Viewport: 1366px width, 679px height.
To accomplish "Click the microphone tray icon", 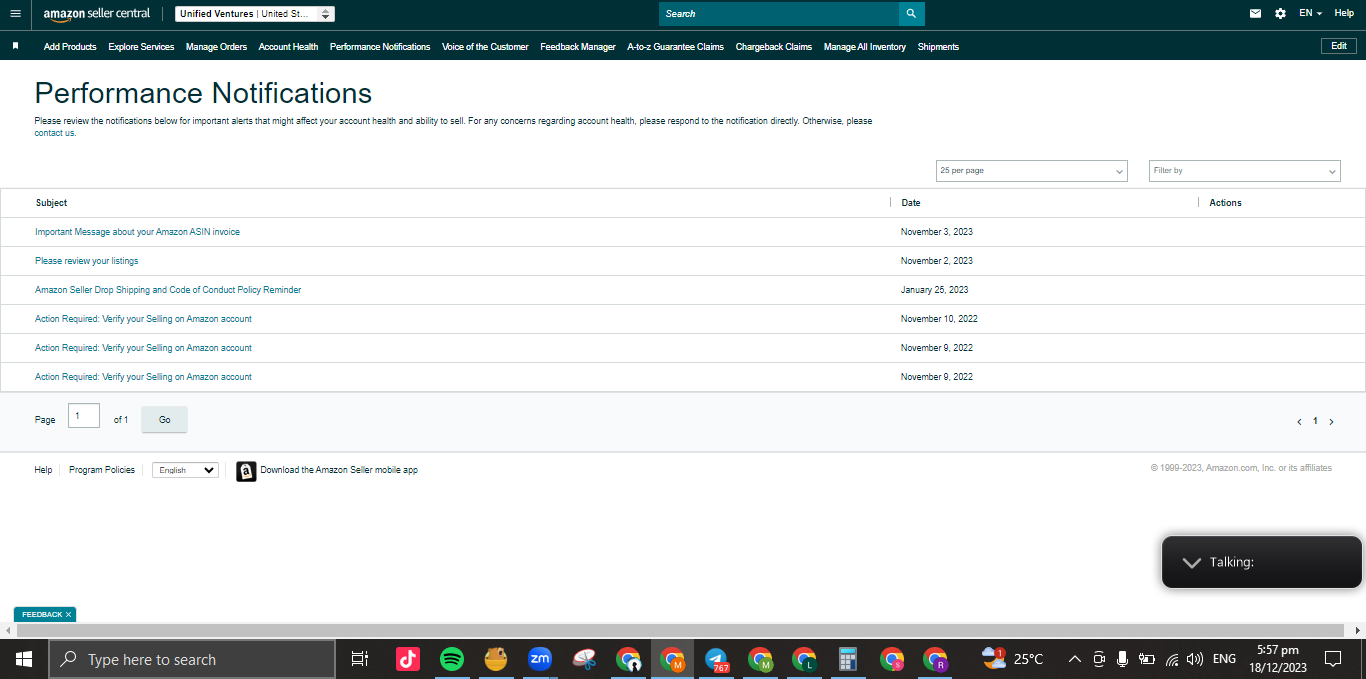I will [x=1122, y=660].
